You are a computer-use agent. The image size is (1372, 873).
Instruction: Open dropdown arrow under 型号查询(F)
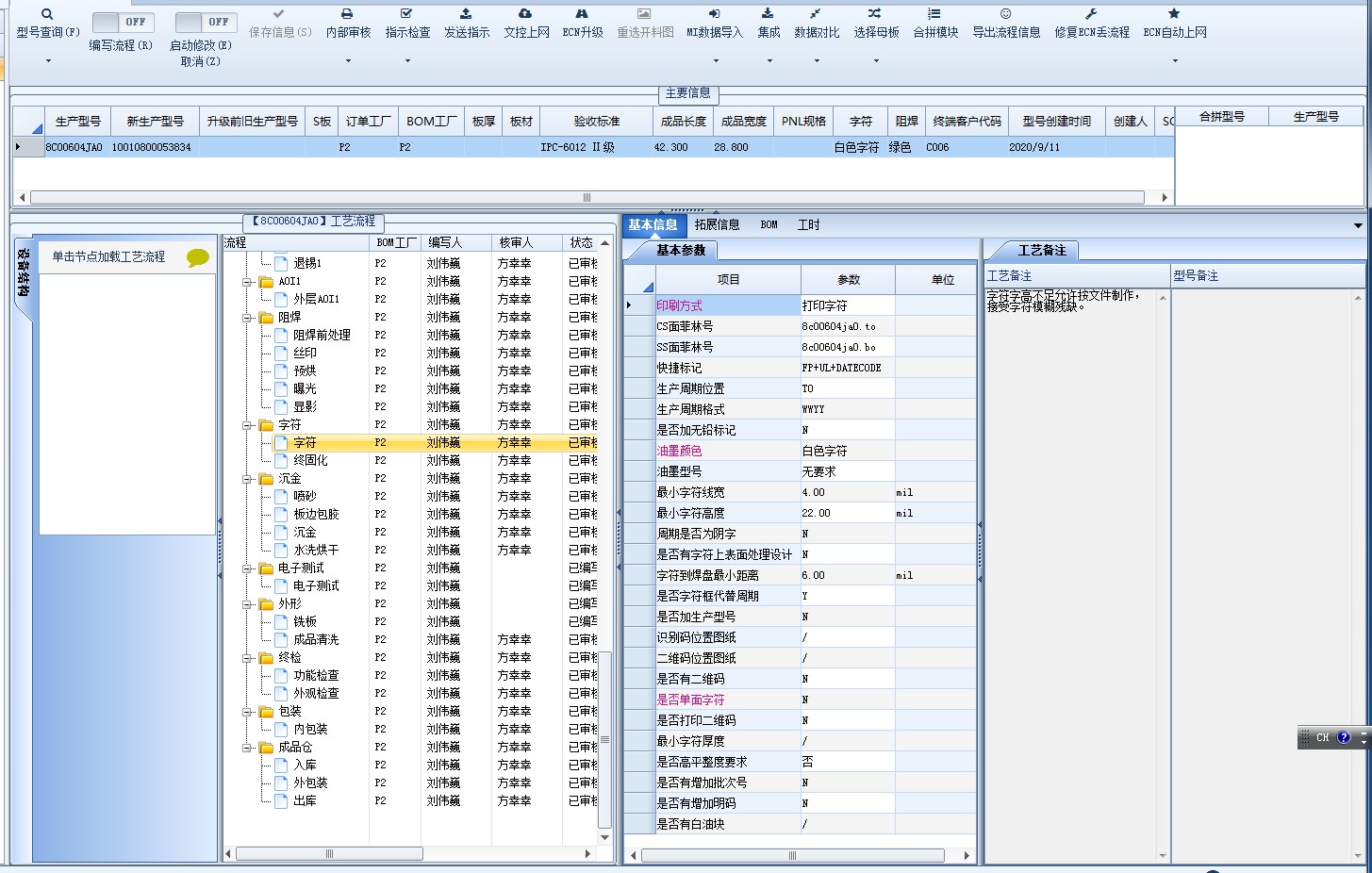coord(48,61)
